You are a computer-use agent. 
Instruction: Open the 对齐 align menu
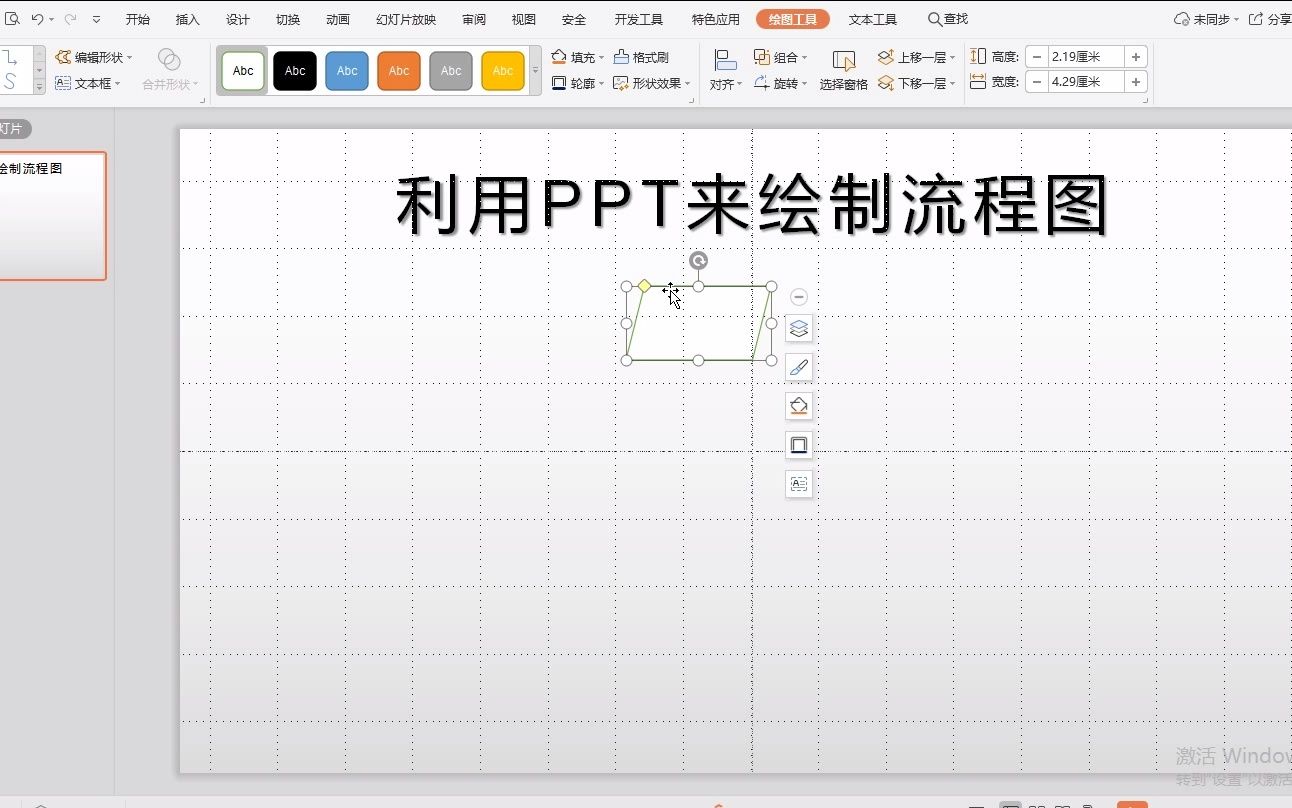tap(726, 70)
